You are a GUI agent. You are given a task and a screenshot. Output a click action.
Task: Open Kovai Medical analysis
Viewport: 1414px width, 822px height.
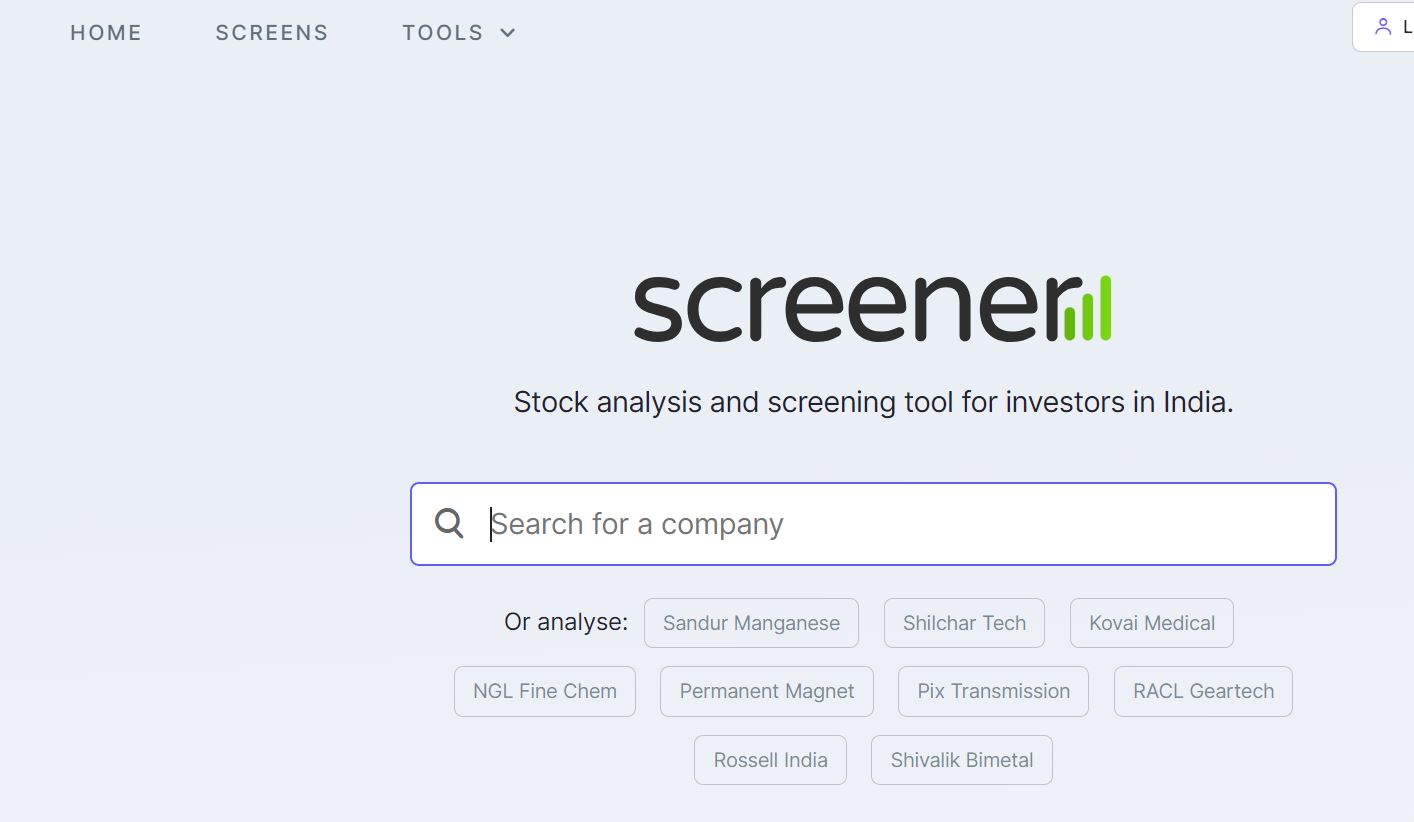click(x=1152, y=623)
